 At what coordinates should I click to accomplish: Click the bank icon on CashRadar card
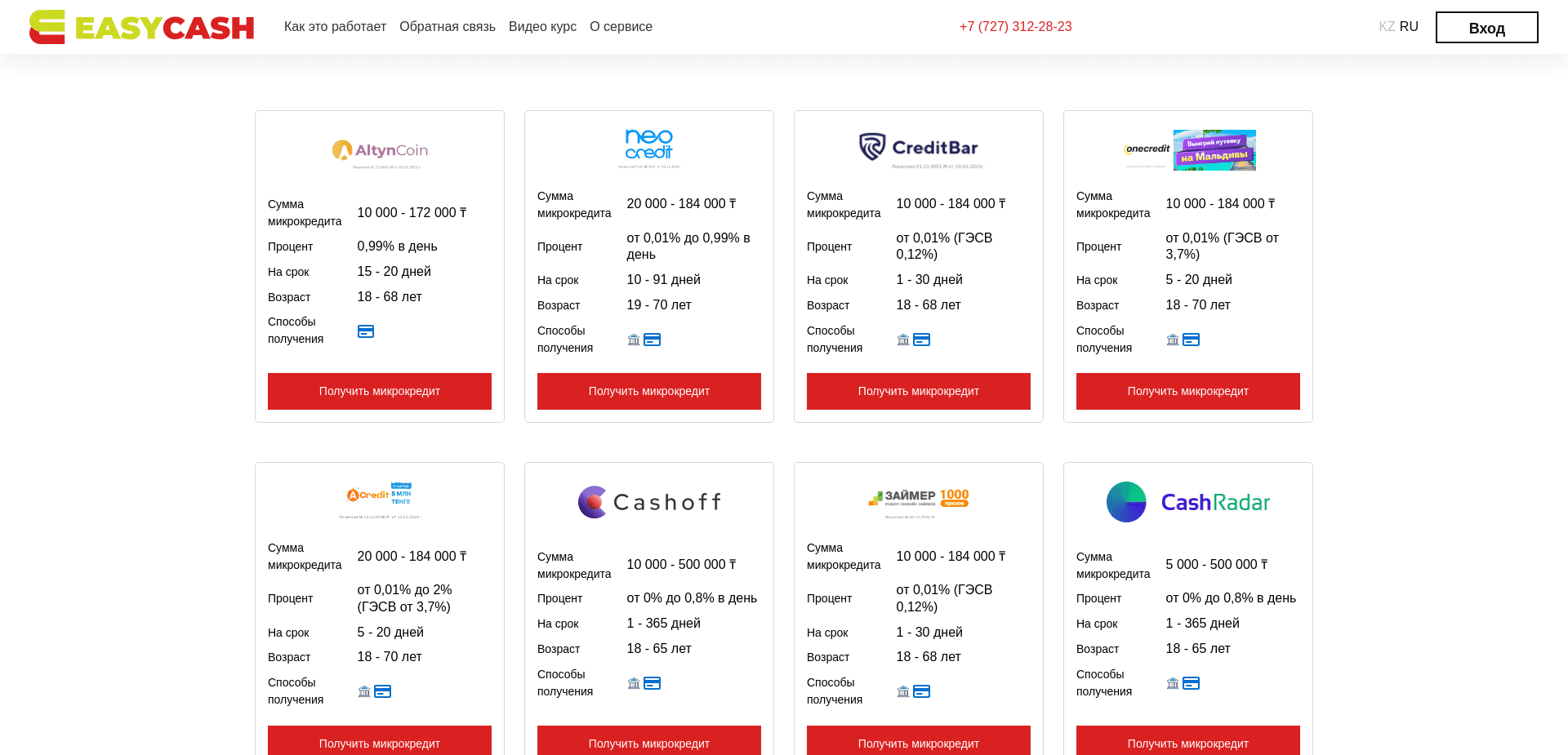click(x=1174, y=682)
